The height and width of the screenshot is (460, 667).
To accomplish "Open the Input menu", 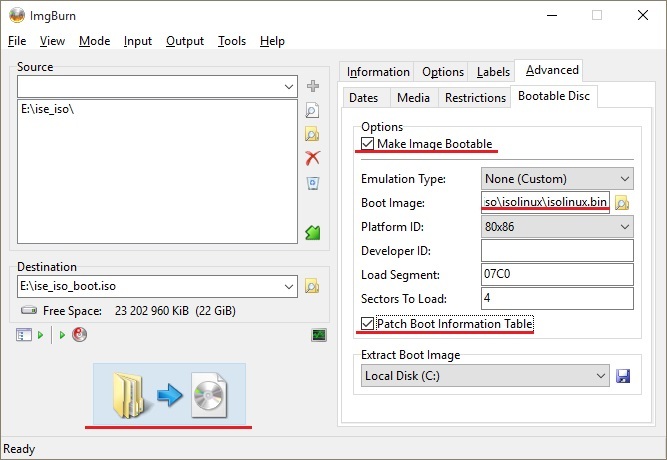I will tap(138, 41).
